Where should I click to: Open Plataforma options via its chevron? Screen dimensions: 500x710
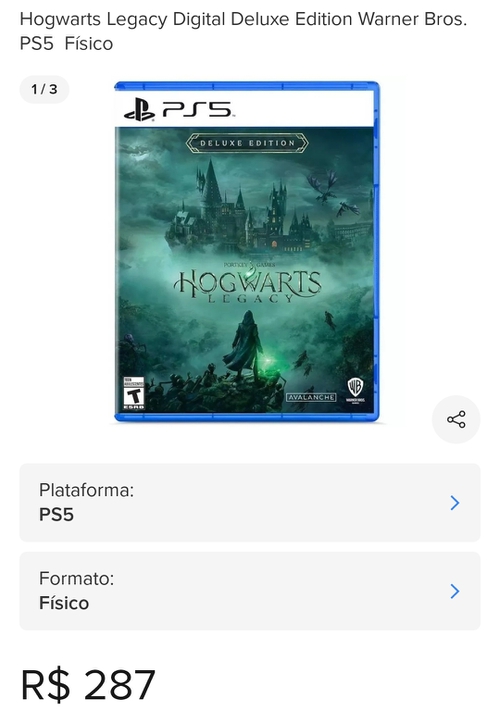(455, 503)
